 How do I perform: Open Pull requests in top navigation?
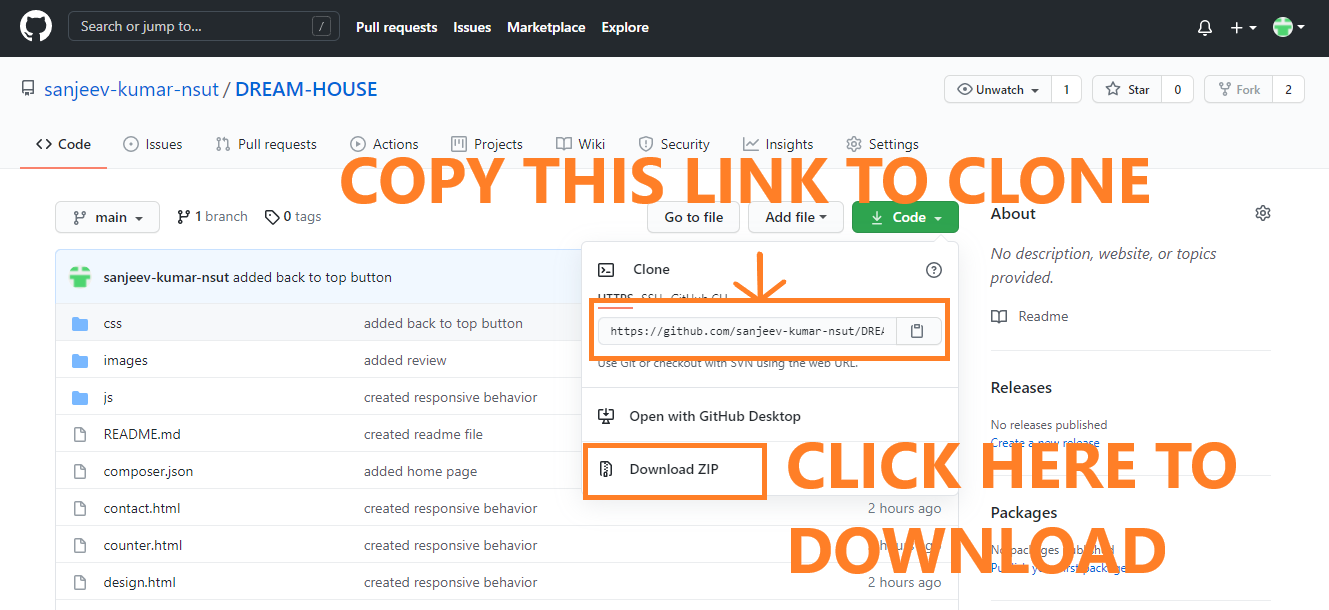point(396,27)
